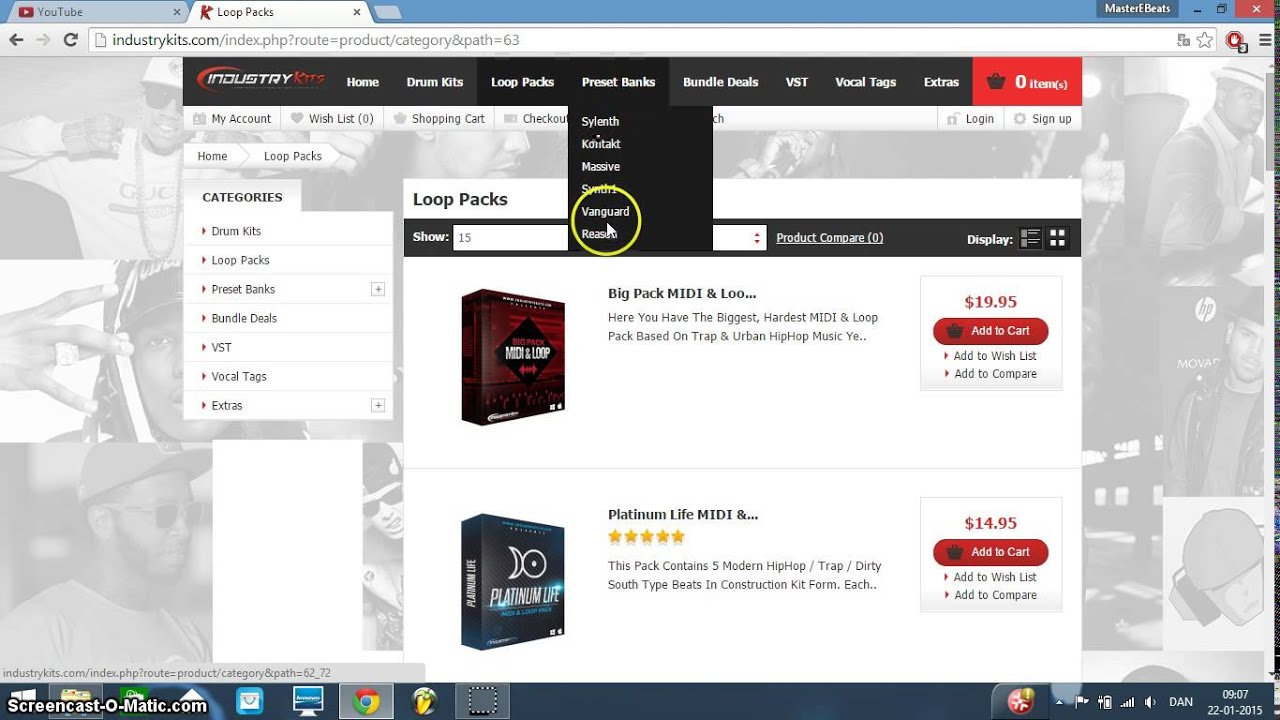This screenshot has height=720, width=1280.
Task: Open a new browser tab
Action: pyautogui.click(x=387, y=12)
